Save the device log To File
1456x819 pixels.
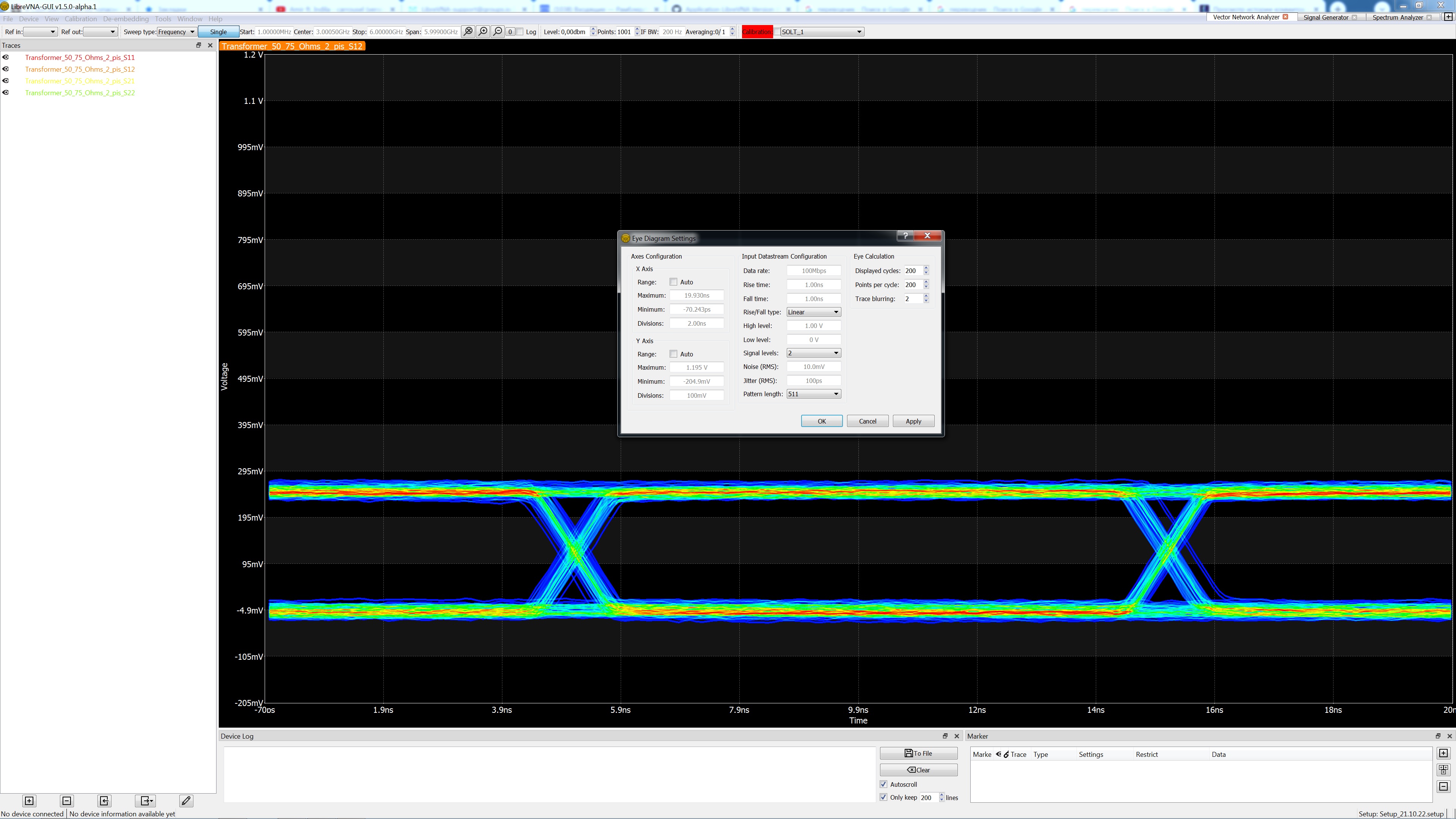point(918,753)
